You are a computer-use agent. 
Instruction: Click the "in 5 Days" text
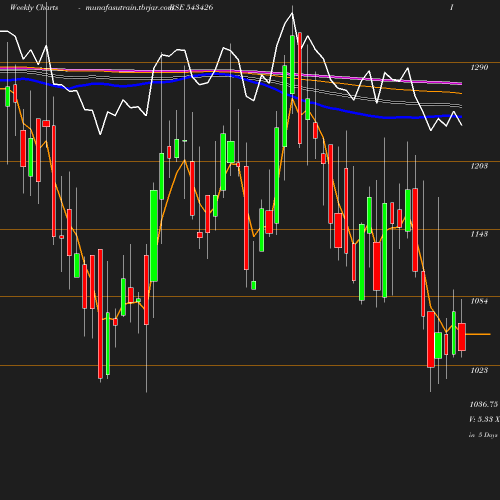(x=483, y=435)
